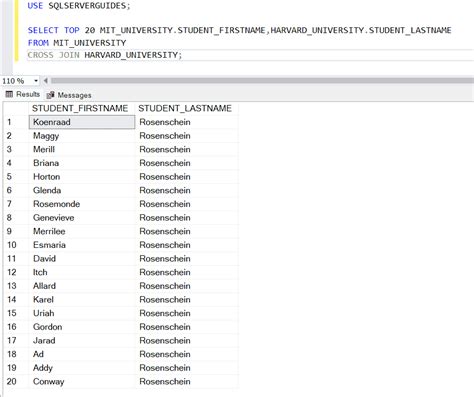Viewport: 474px width, 397px height.
Task: Click the SELECT keyword in the query
Action: (x=43, y=30)
